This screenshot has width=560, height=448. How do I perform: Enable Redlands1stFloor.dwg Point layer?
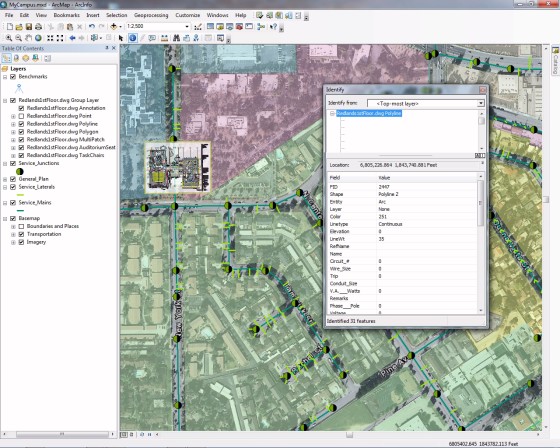click(21, 116)
